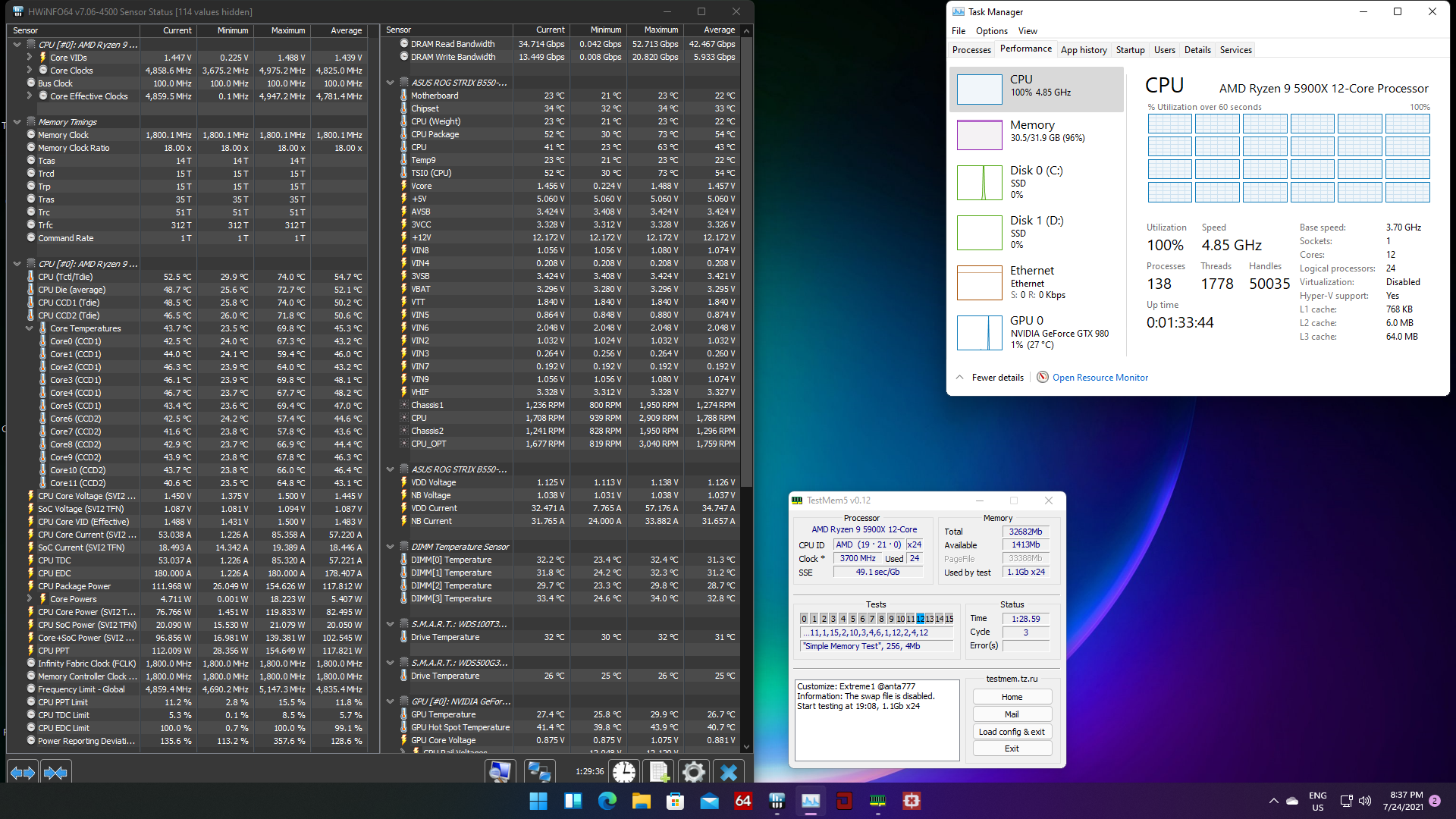Open HWiNFO remote monitor magnifier icon
Screen dimensions: 1456x819
pos(500,773)
